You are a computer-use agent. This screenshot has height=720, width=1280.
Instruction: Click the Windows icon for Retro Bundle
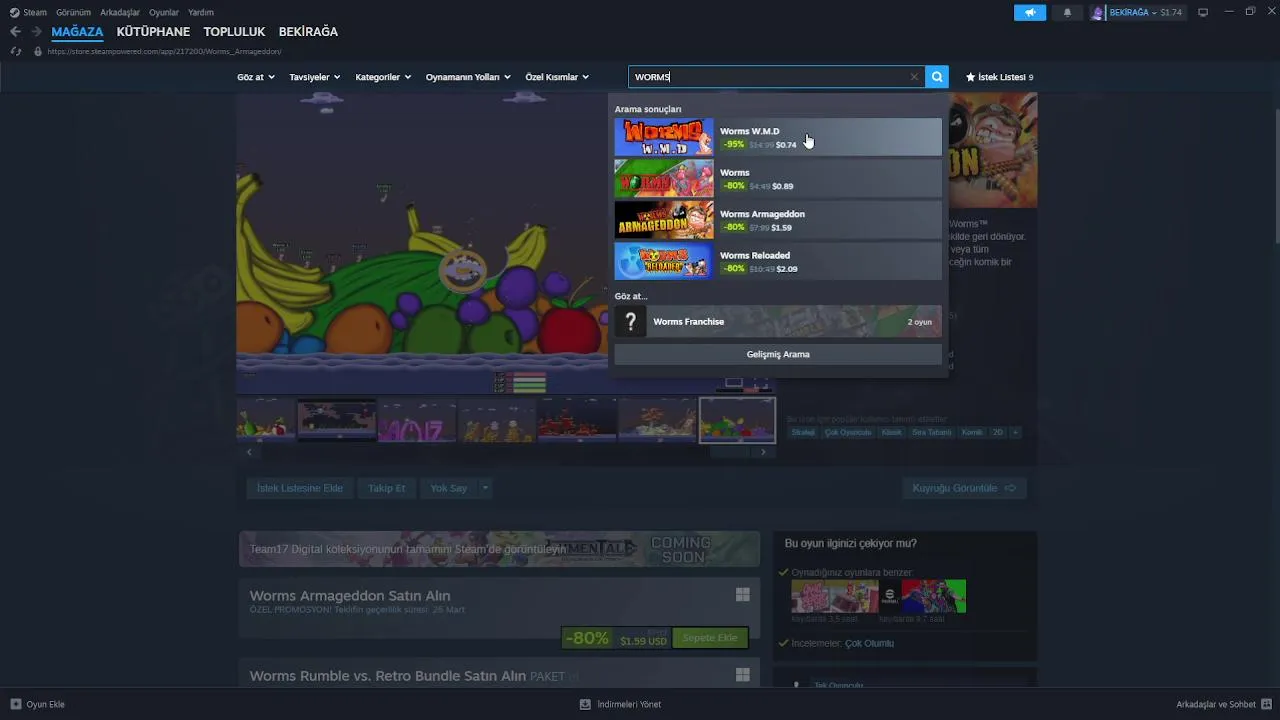(x=742, y=675)
